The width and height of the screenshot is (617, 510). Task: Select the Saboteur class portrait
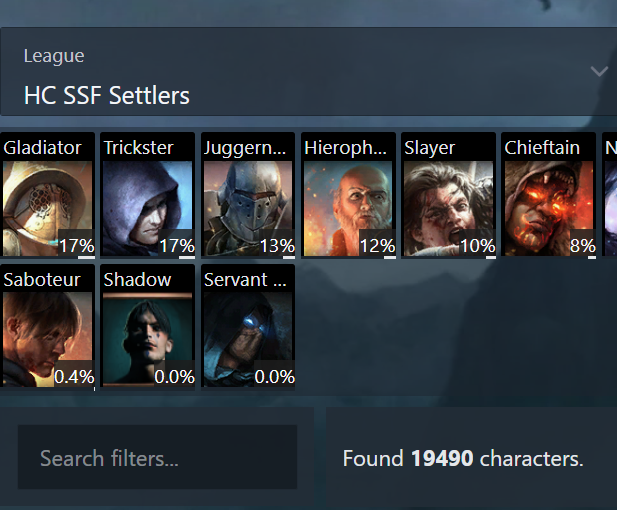[x=47, y=339]
